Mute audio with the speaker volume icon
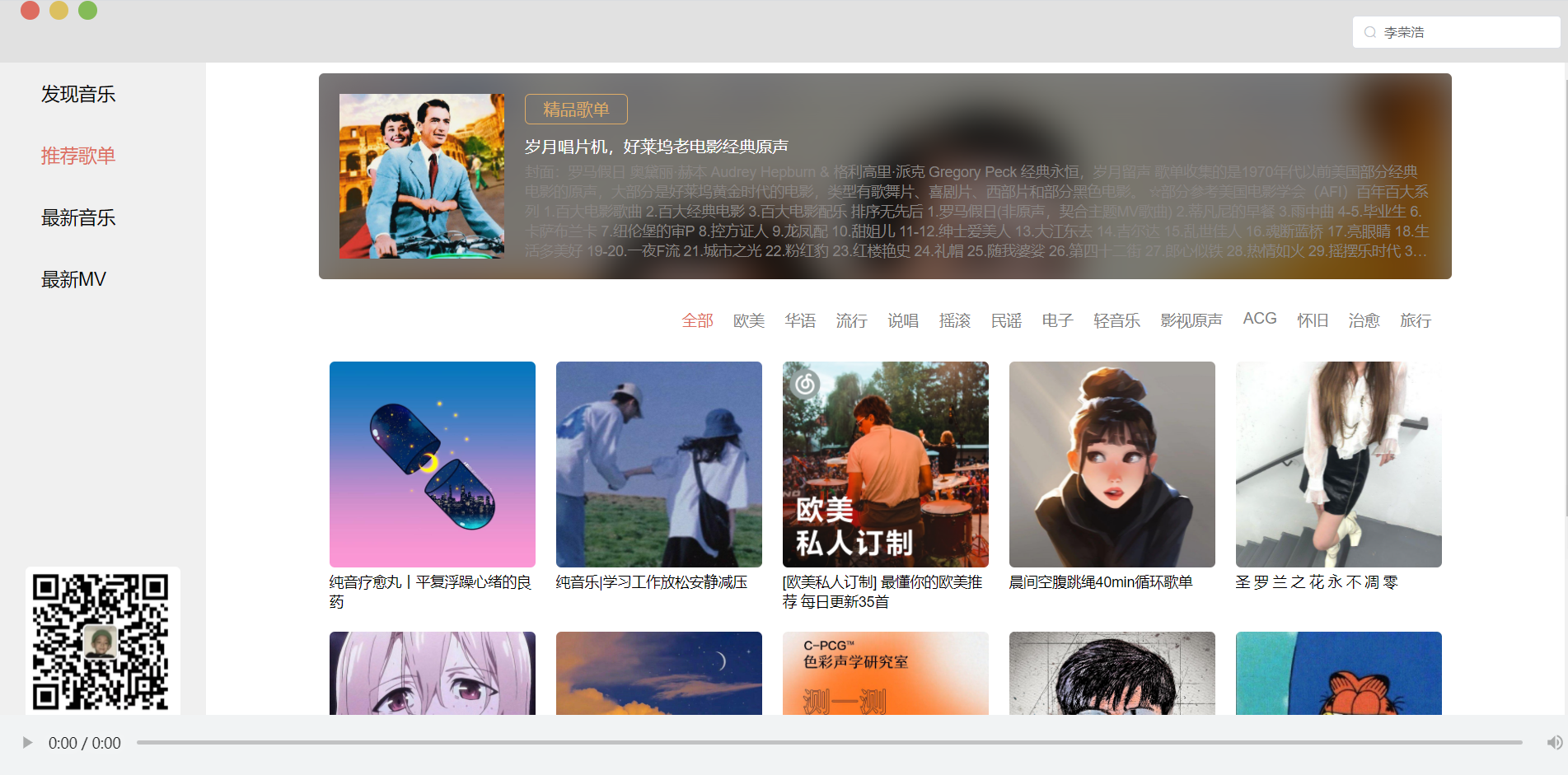1568x775 pixels. pos(1554,743)
